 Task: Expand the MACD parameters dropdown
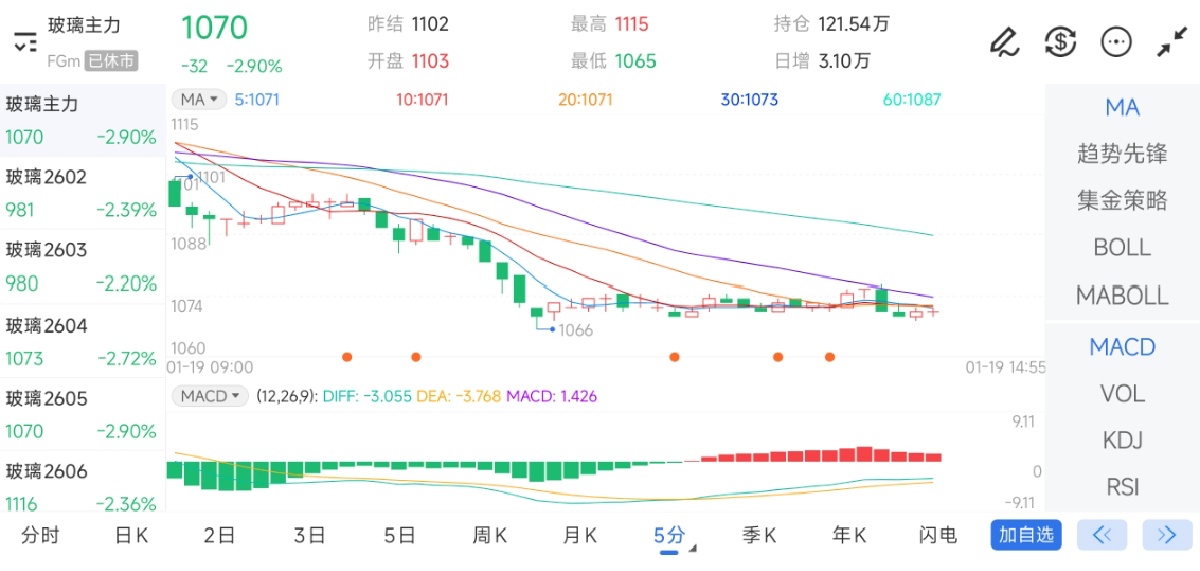pyautogui.click(x=210, y=396)
